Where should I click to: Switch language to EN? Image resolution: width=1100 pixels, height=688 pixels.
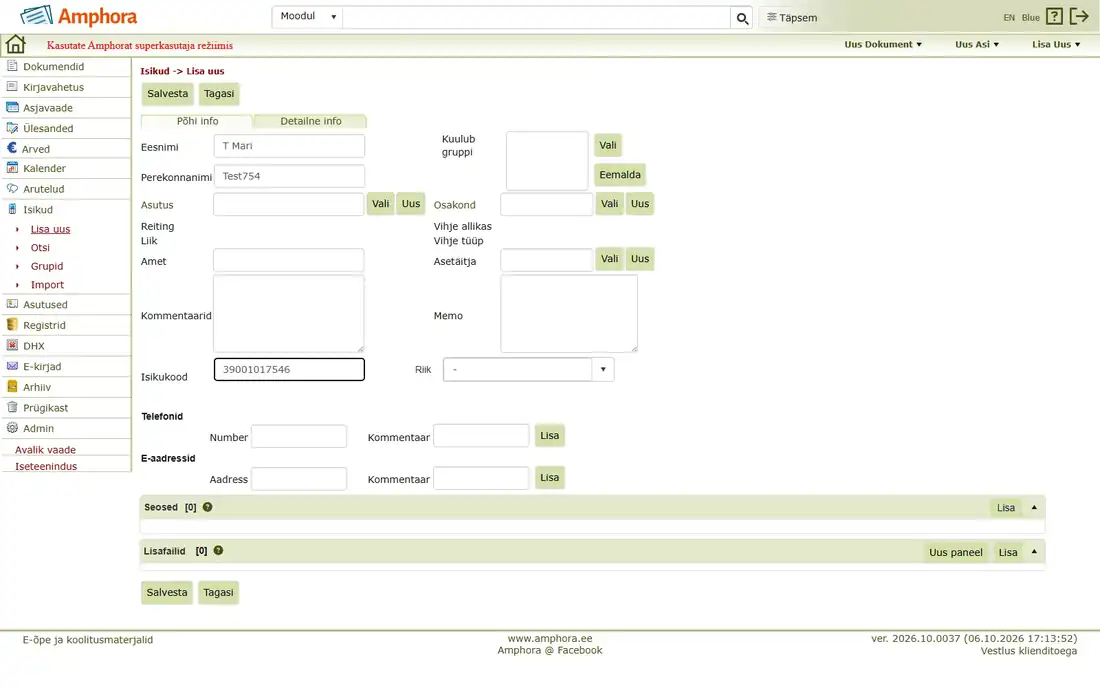[1009, 18]
